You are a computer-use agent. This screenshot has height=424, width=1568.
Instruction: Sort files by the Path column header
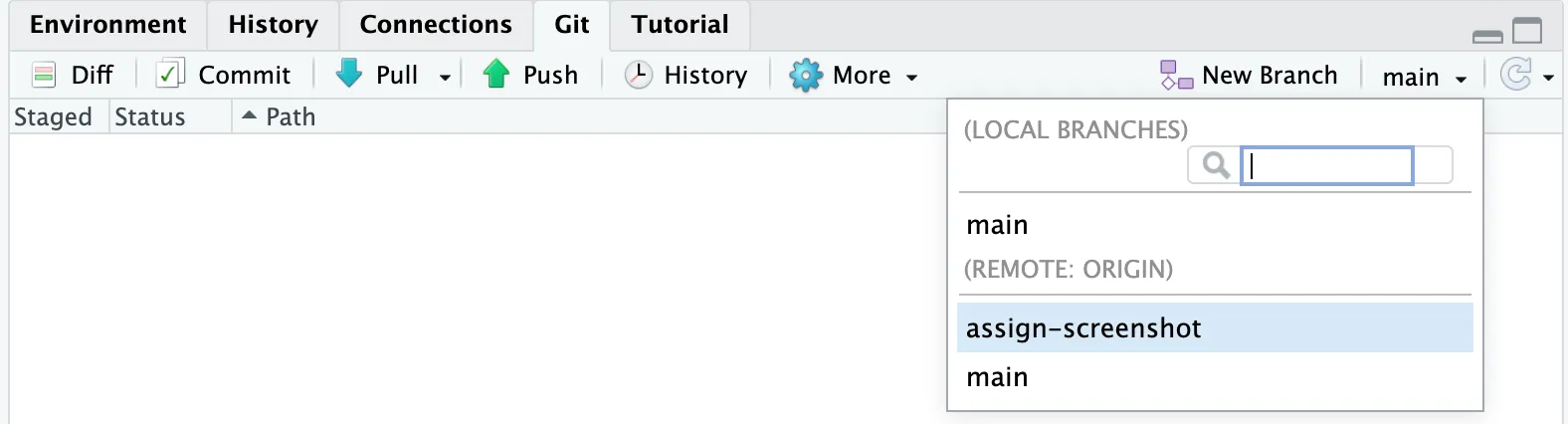(x=290, y=117)
